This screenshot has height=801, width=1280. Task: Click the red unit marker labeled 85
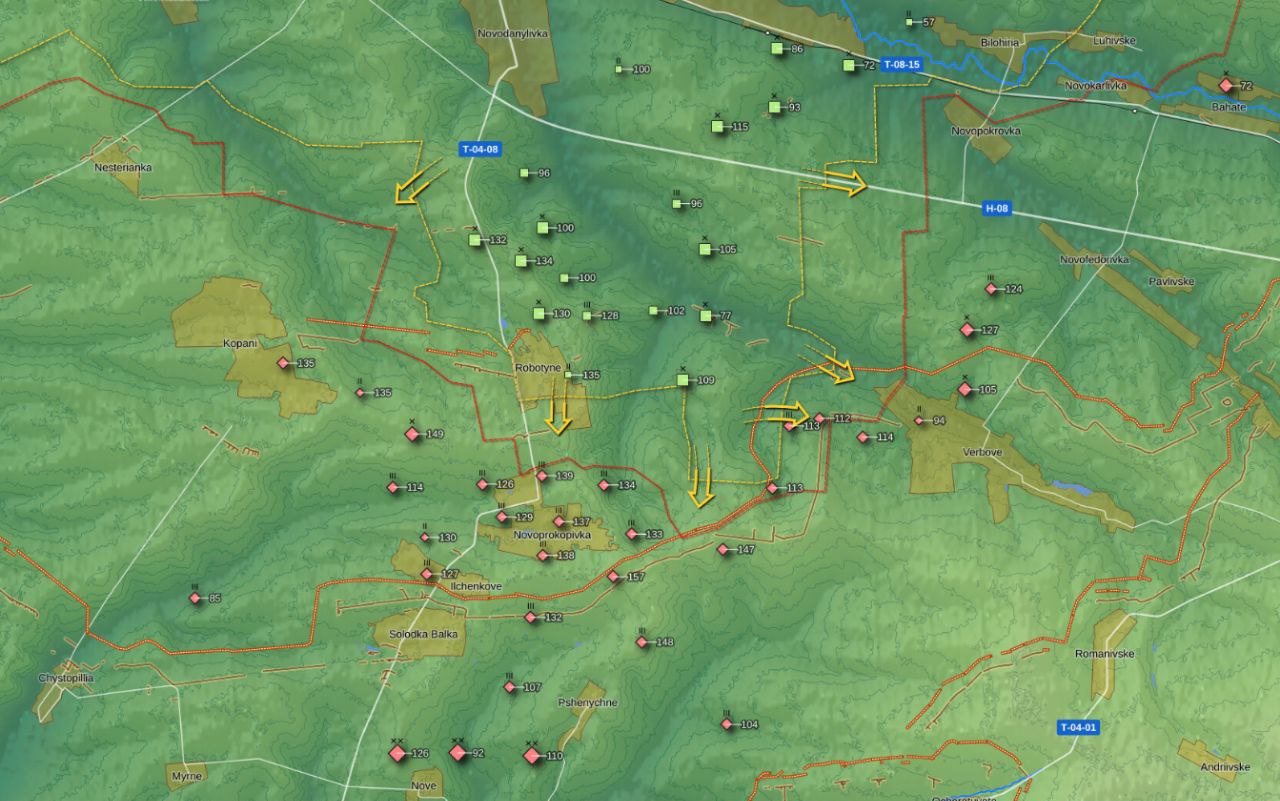[x=195, y=598]
